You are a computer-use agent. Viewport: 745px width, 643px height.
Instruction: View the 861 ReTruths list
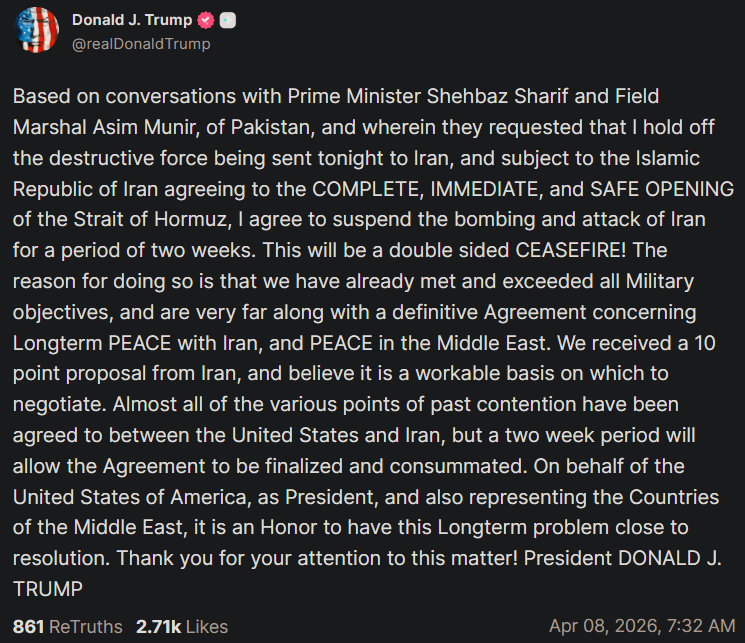point(67,627)
